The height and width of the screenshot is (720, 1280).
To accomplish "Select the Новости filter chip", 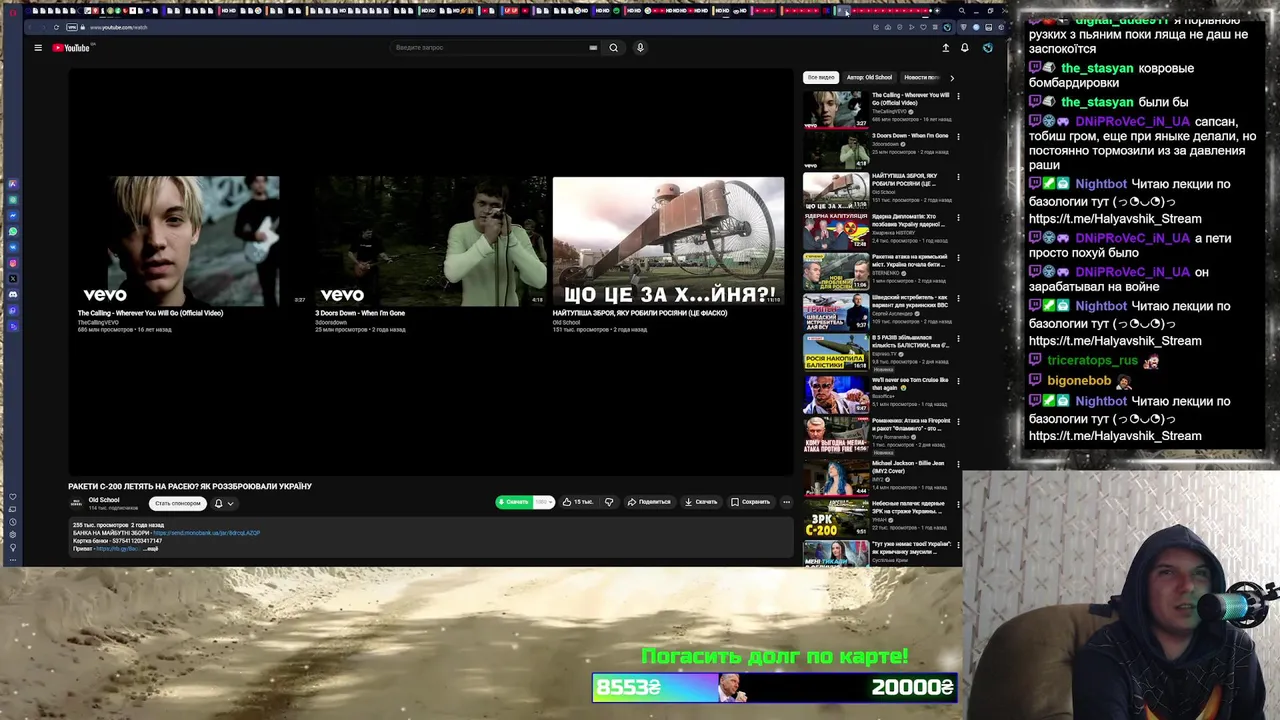I will pos(921,77).
